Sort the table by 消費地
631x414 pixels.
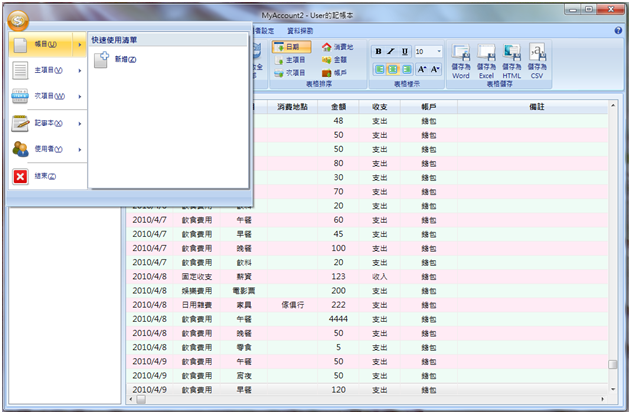point(337,47)
